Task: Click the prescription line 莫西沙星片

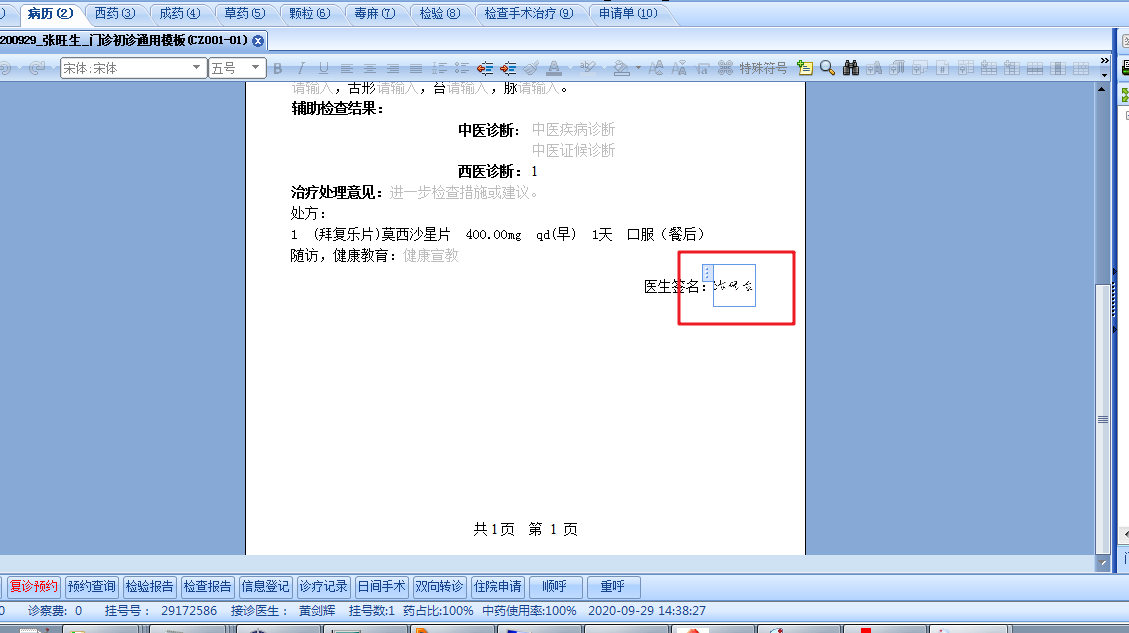Action: click(498, 235)
